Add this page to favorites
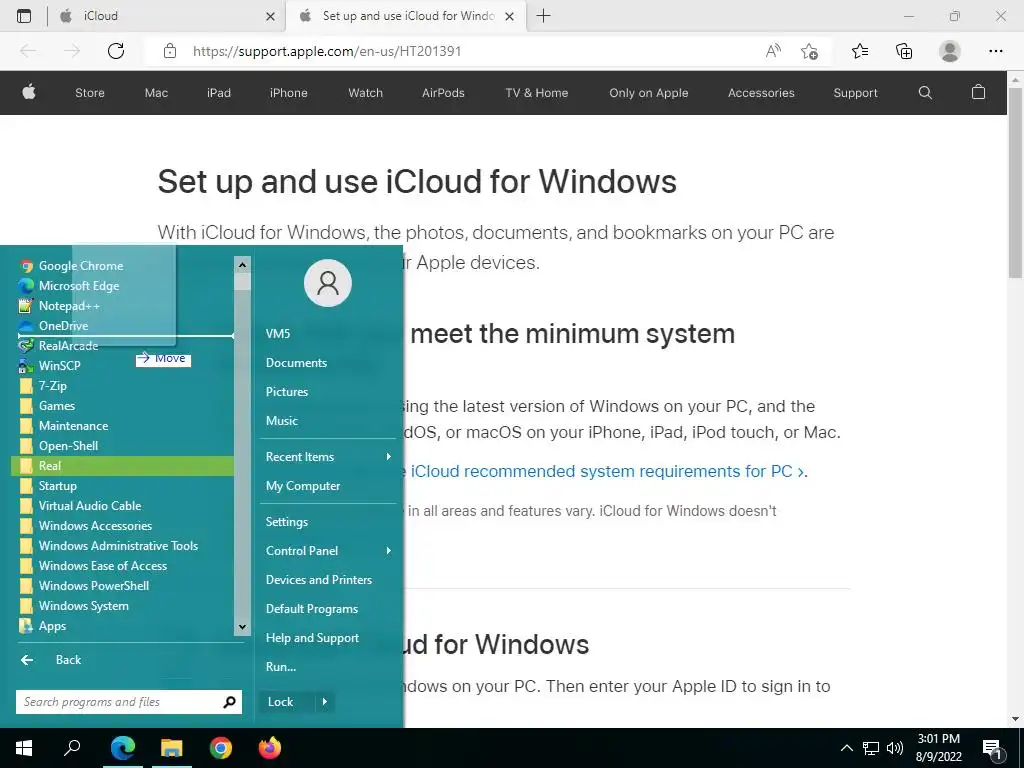The image size is (1024, 768). pos(809,51)
